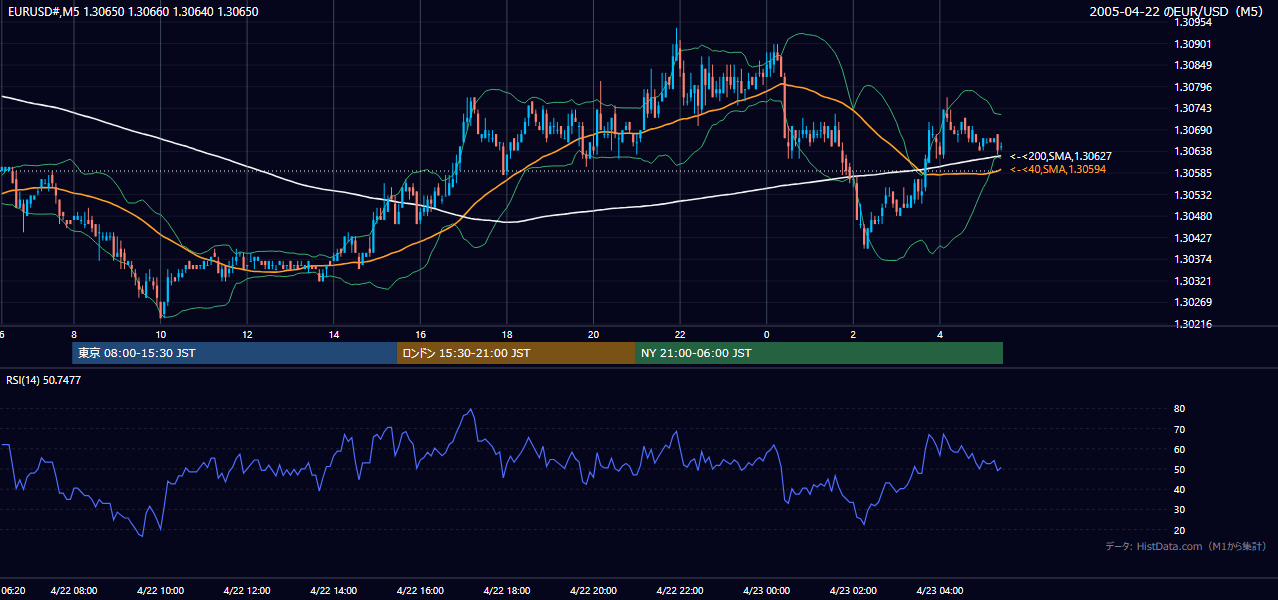Image resolution: width=1278 pixels, height=600 pixels.
Task: Click the 4/22 20:00 time label
Action: click(594, 591)
